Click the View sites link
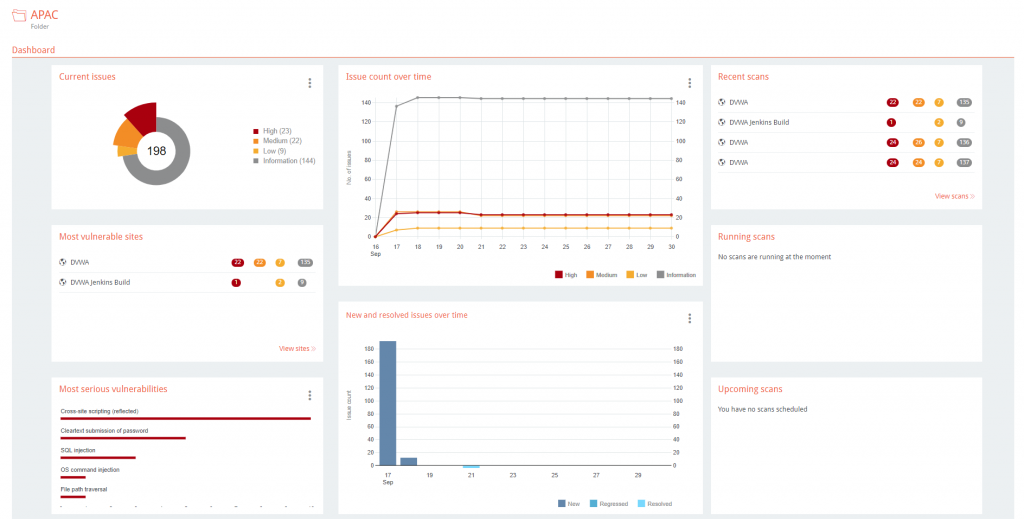Viewport: 1024px width, 519px height. [x=297, y=348]
